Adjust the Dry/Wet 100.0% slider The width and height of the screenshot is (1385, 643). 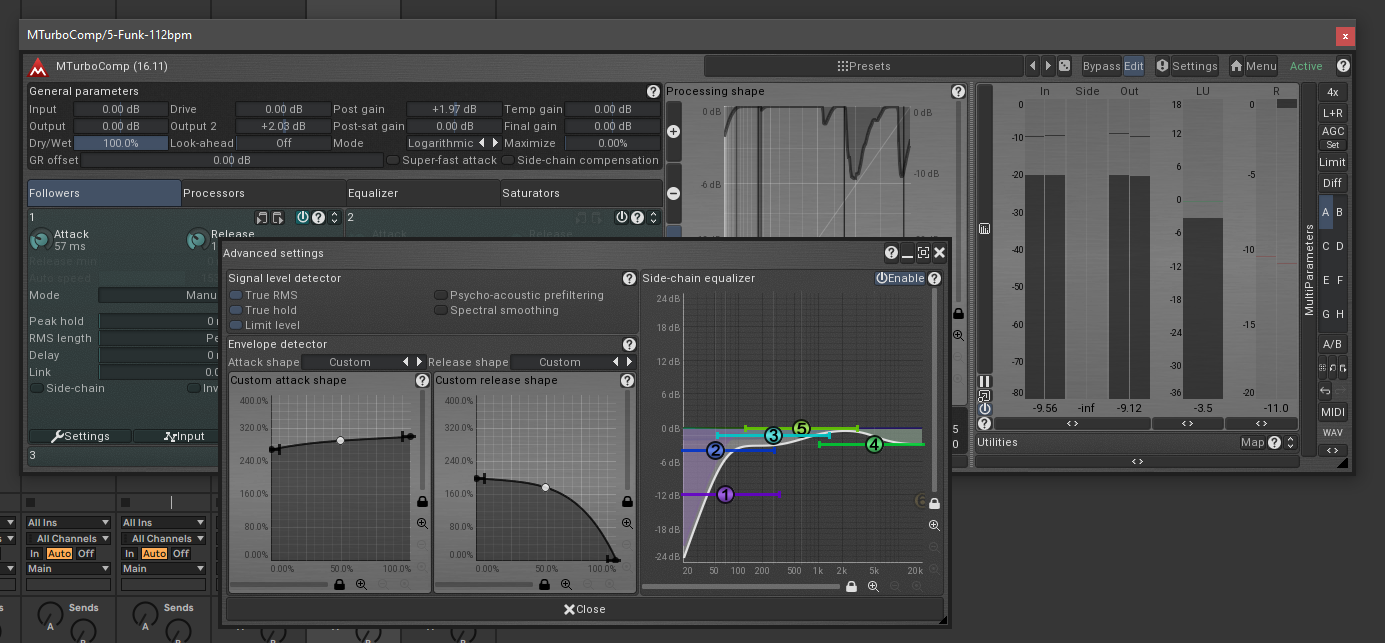pos(120,143)
